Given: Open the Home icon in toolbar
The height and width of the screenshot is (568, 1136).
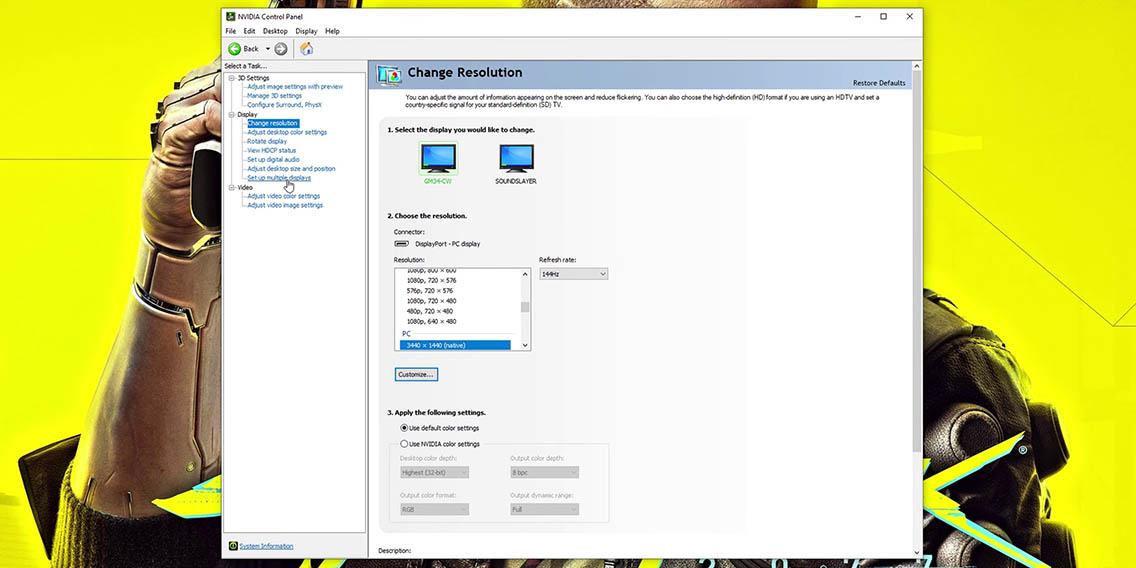Looking at the screenshot, I should click(306, 49).
